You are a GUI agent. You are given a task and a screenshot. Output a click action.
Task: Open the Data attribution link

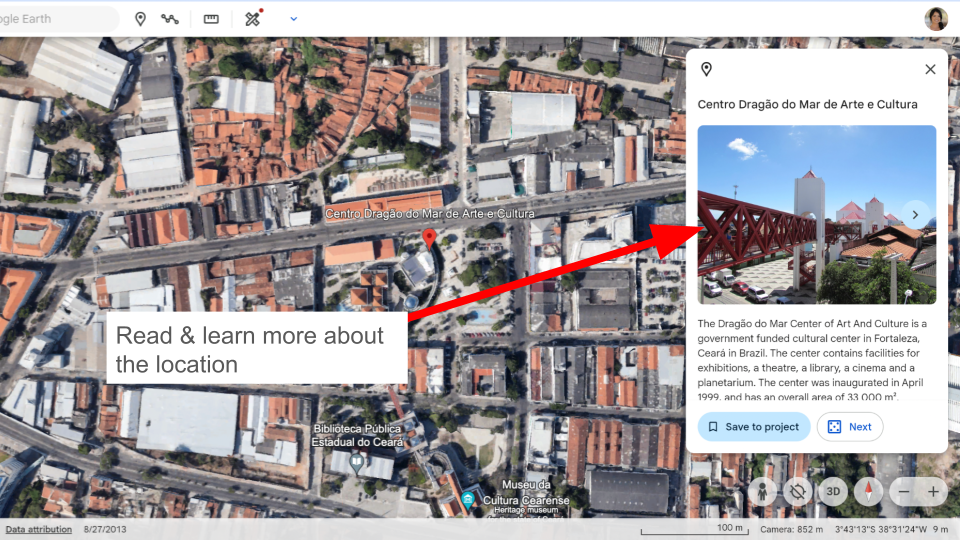click(x=38, y=529)
